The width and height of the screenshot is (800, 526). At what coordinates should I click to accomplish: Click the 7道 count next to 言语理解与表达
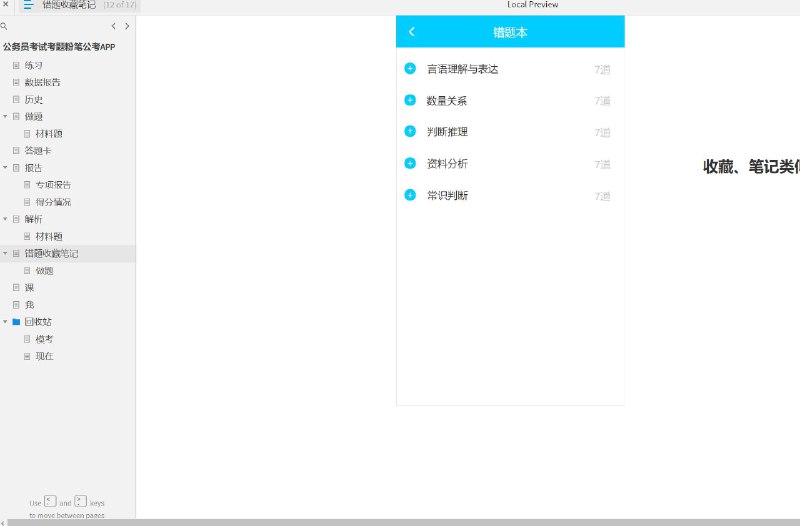(602, 69)
